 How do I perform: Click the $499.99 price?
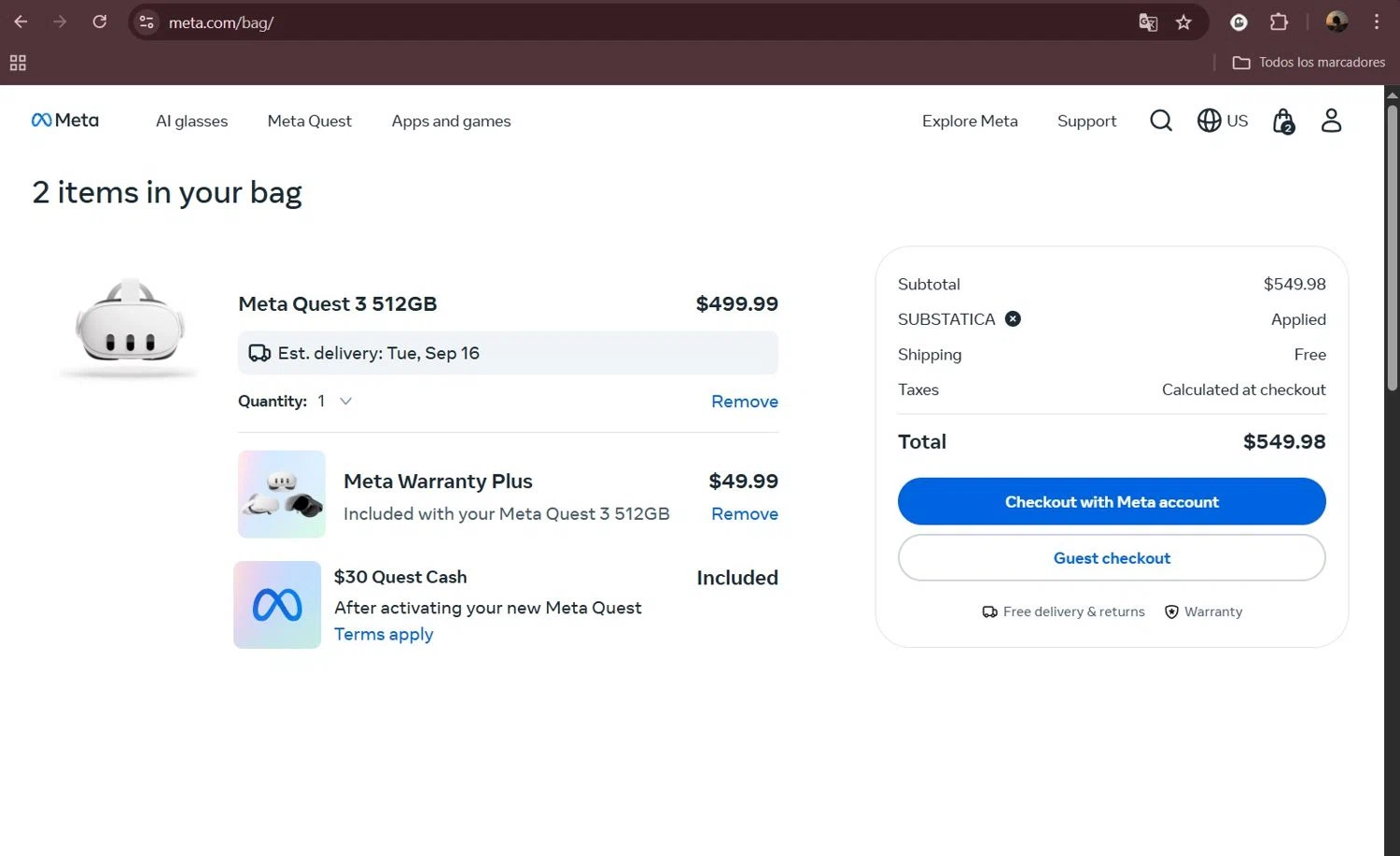coord(736,304)
